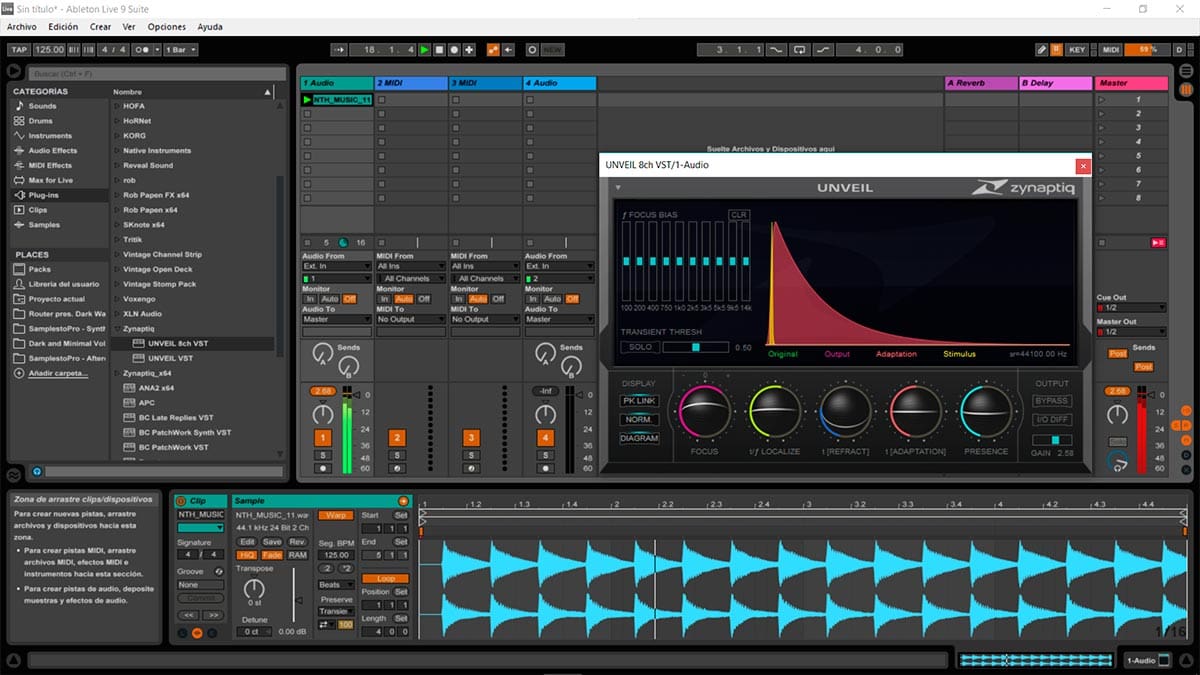The height and width of the screenshot is (675, 1200).
Task: Open the Master Out 1/2 dropdown
Action: tap(1131, 332)
